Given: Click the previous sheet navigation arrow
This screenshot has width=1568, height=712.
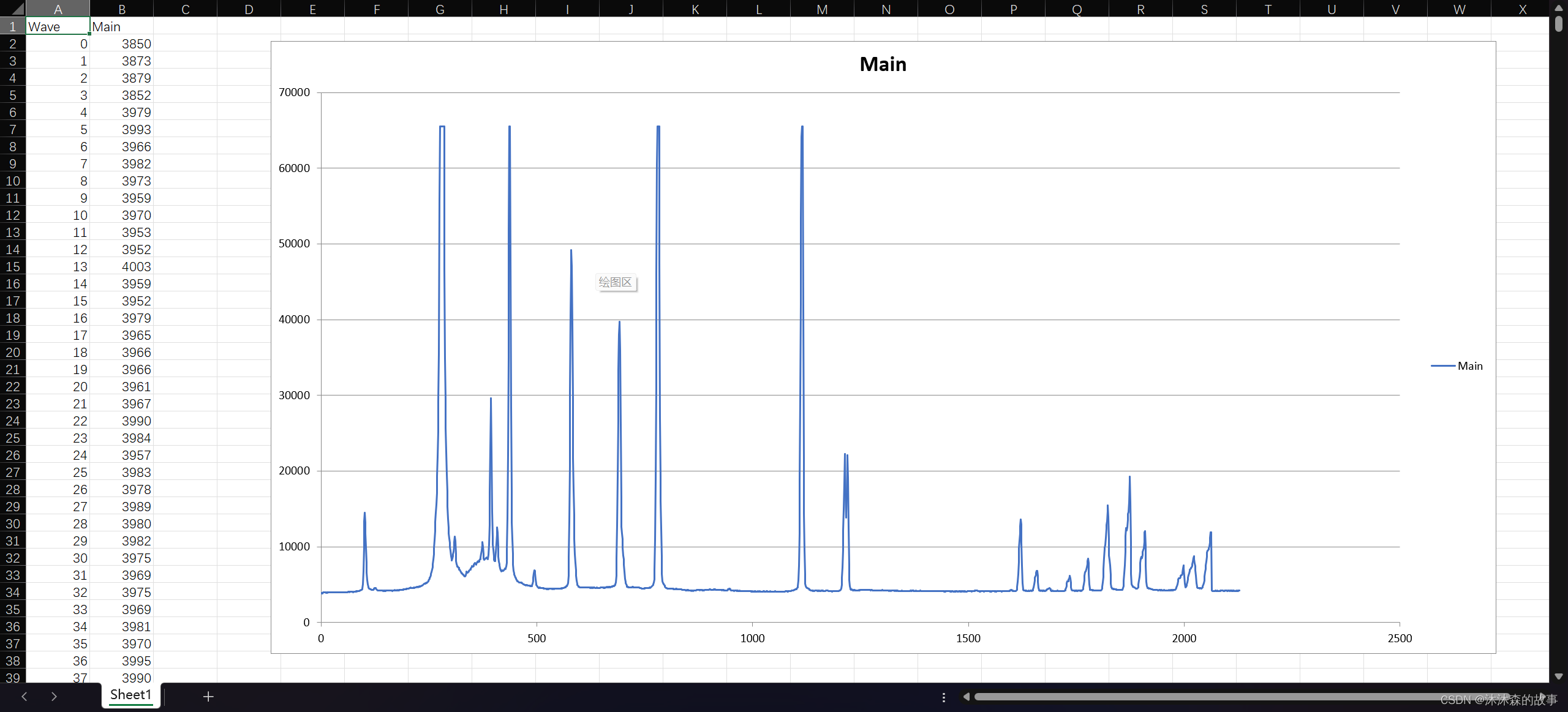Looking at the screenshot, I should coord(24,696).
